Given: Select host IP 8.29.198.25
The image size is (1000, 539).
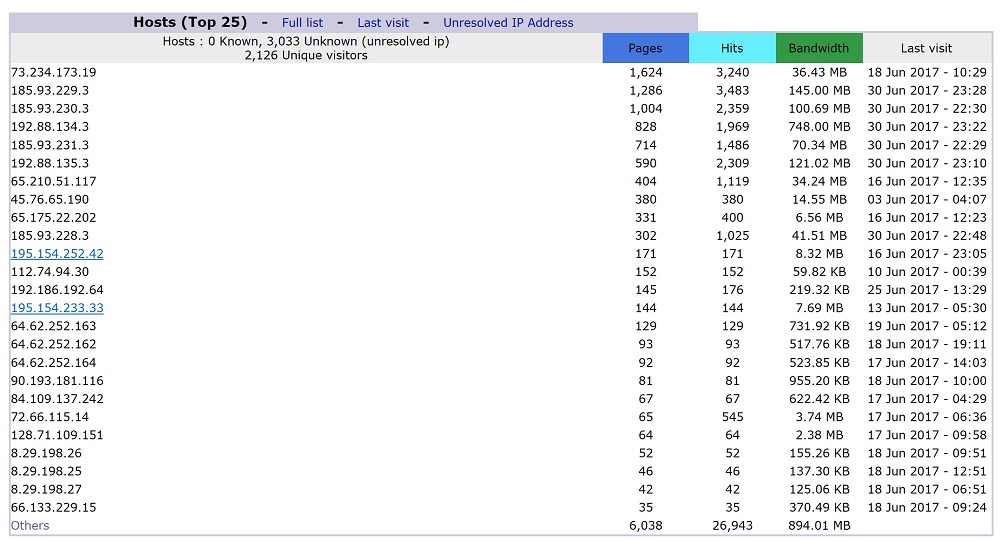Looking at the screenshot, I should coord(46,471).
